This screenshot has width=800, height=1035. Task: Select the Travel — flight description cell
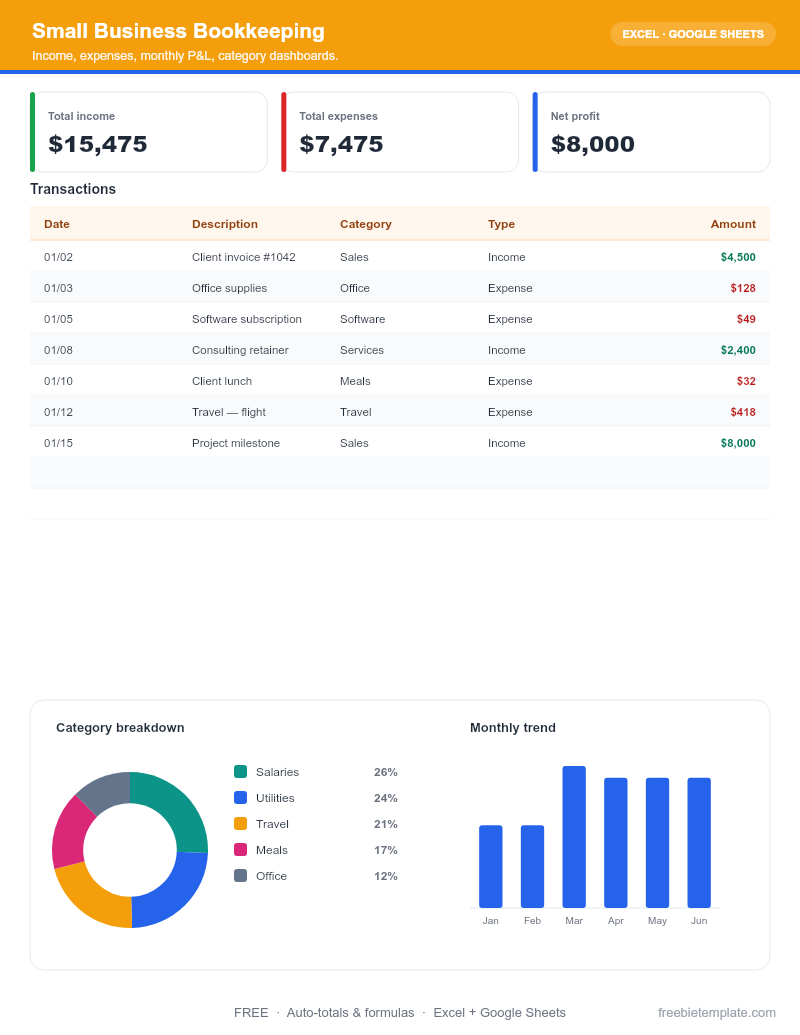click(228, 412)
